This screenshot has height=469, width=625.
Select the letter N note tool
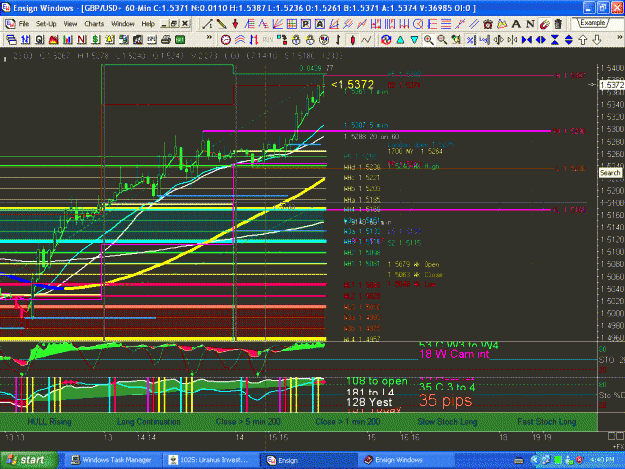(x=530, y=24)
